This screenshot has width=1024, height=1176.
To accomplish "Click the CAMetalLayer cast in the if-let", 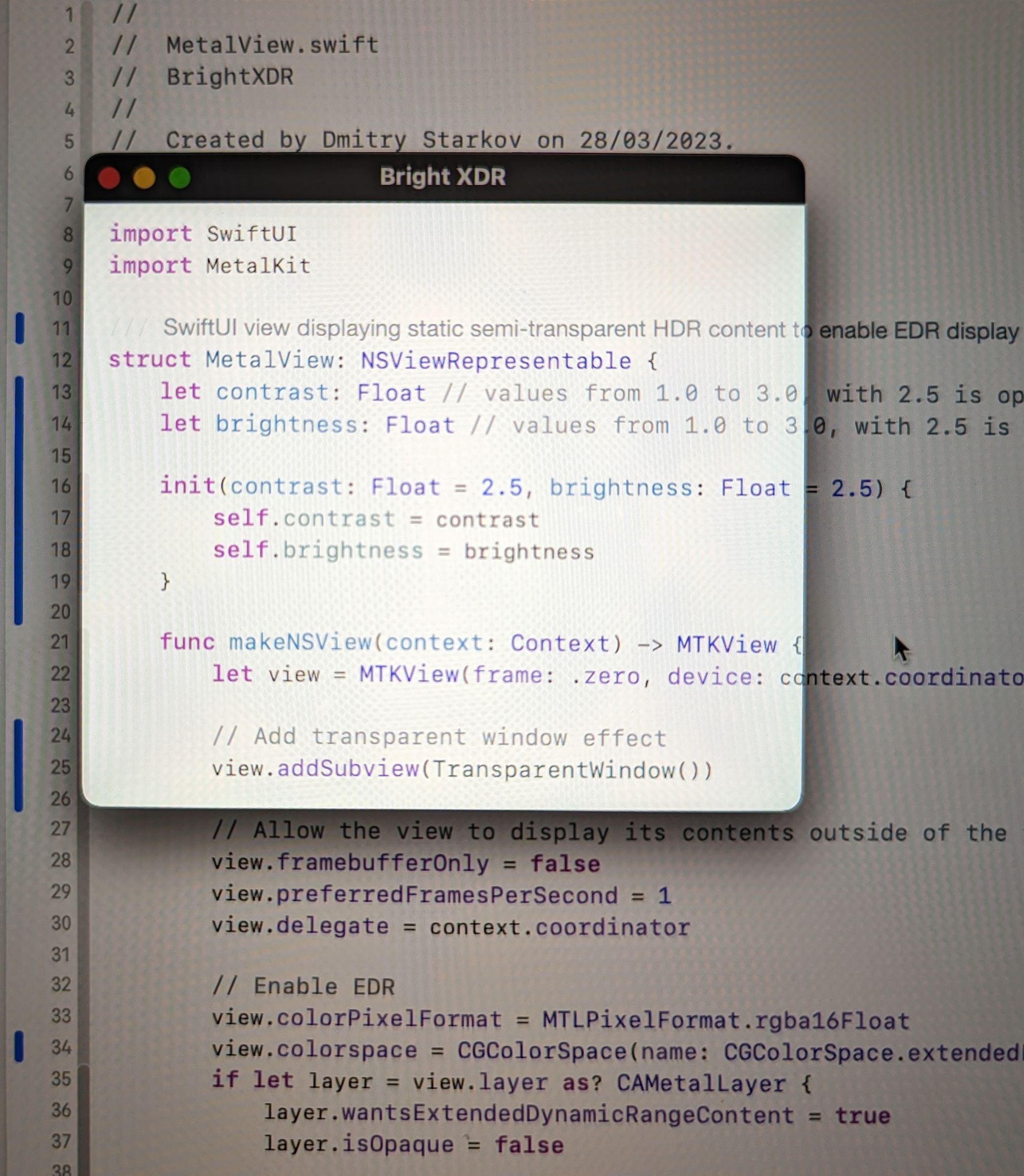I will pyautogui.click(x=700, y=1082).
